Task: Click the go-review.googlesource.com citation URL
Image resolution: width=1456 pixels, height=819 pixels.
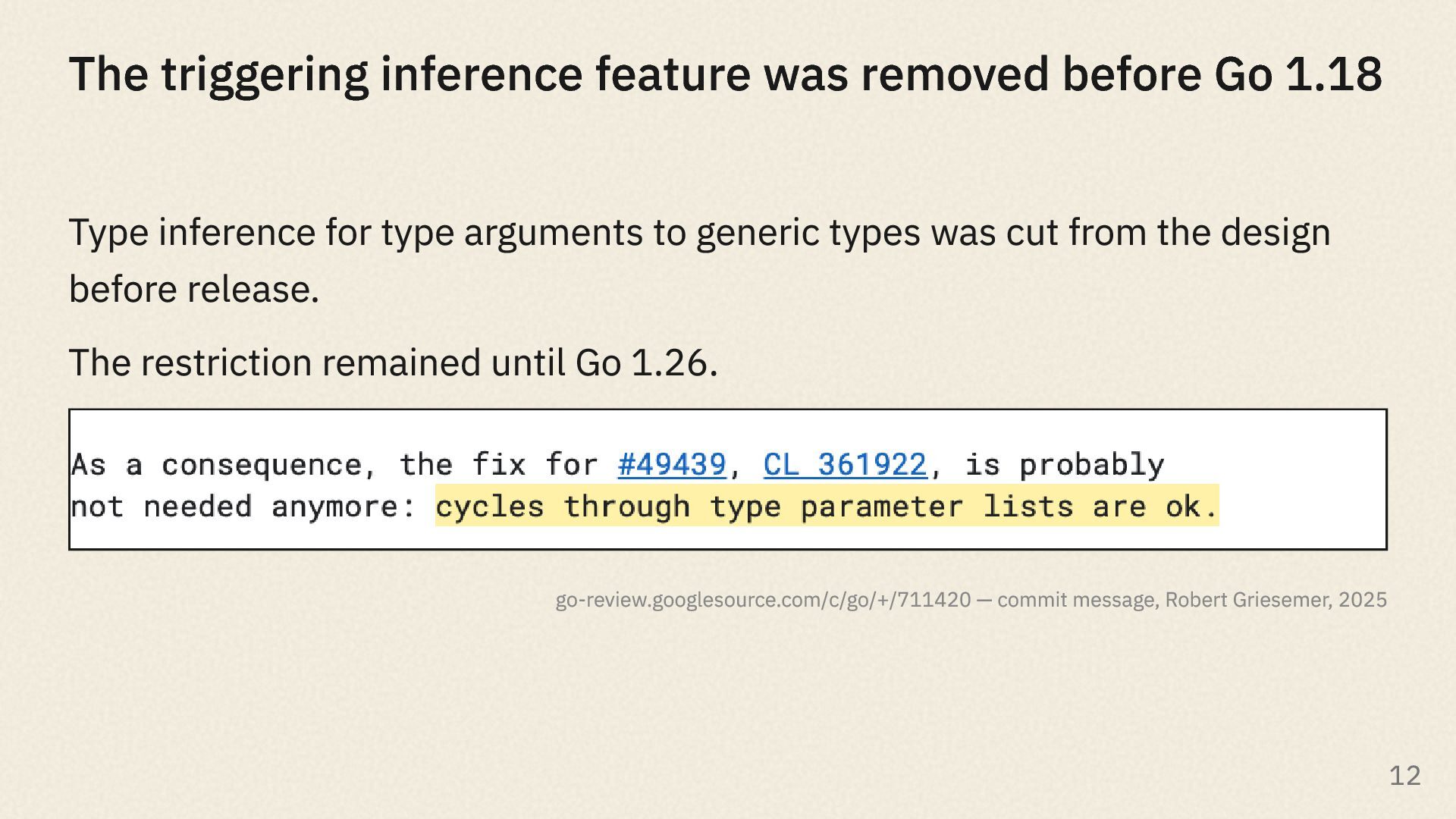Action: 763,600
